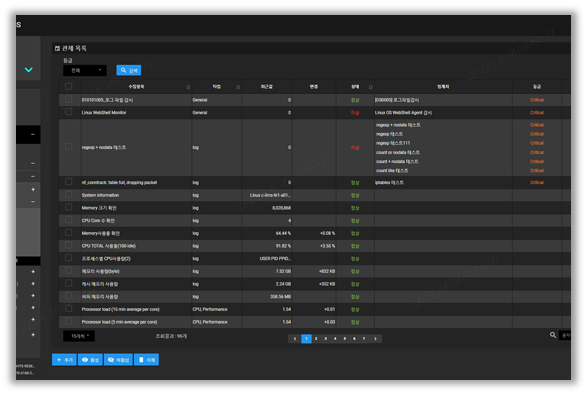The width and height of the screenshot is (587, 395).
Task: Select page 6 in pagination
Action: tap(354, 338)
